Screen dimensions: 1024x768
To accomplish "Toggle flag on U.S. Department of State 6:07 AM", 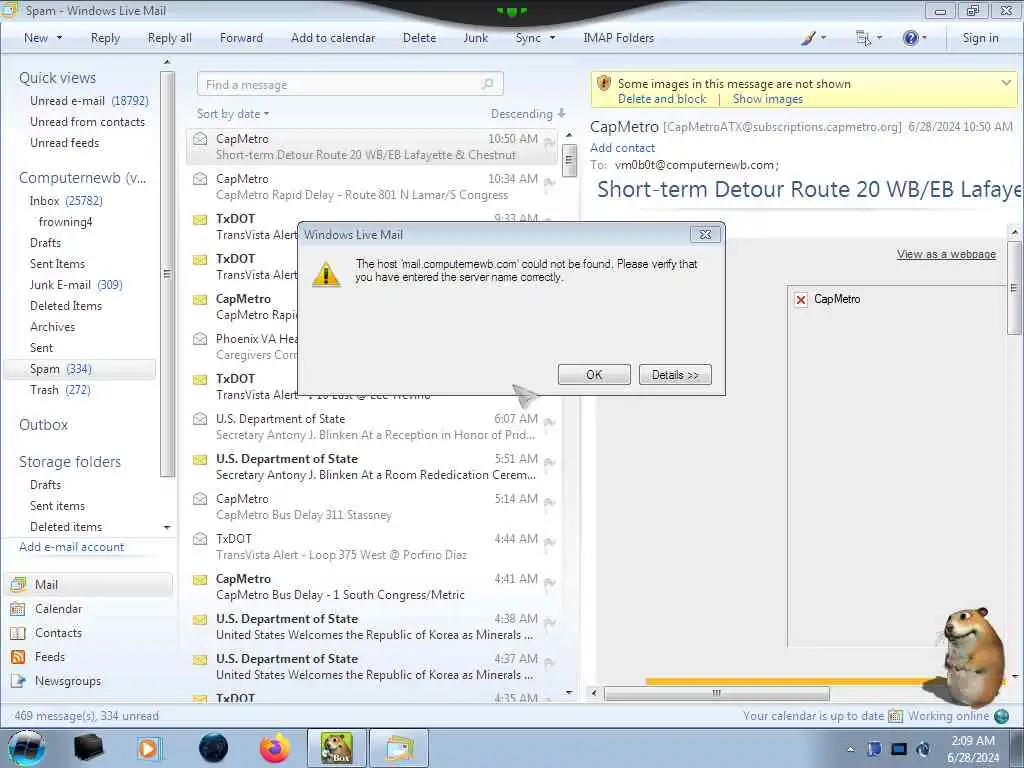I will coord(549,423).
